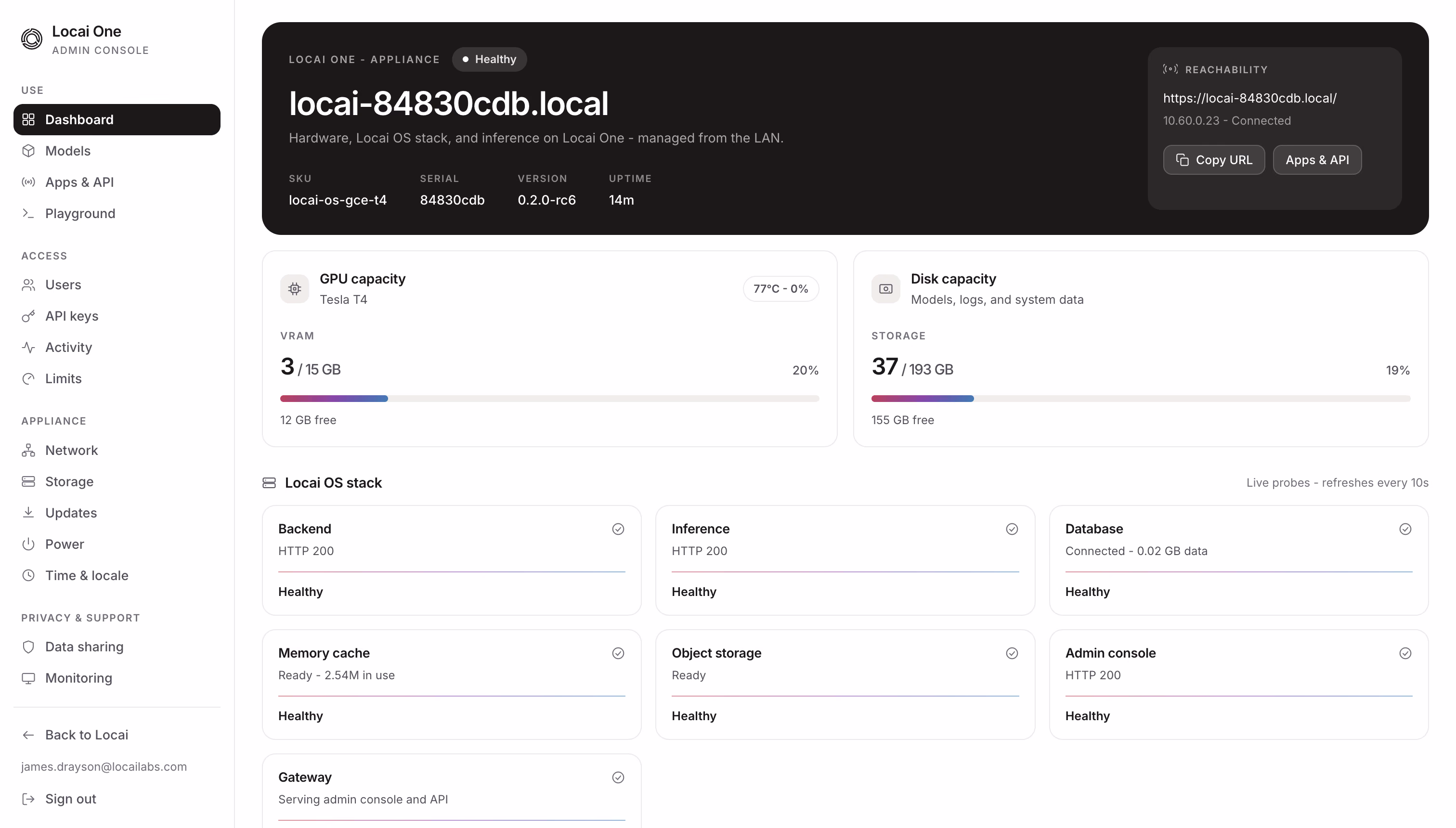
Task: Click the API keys key icon
Action: point(28,316)
